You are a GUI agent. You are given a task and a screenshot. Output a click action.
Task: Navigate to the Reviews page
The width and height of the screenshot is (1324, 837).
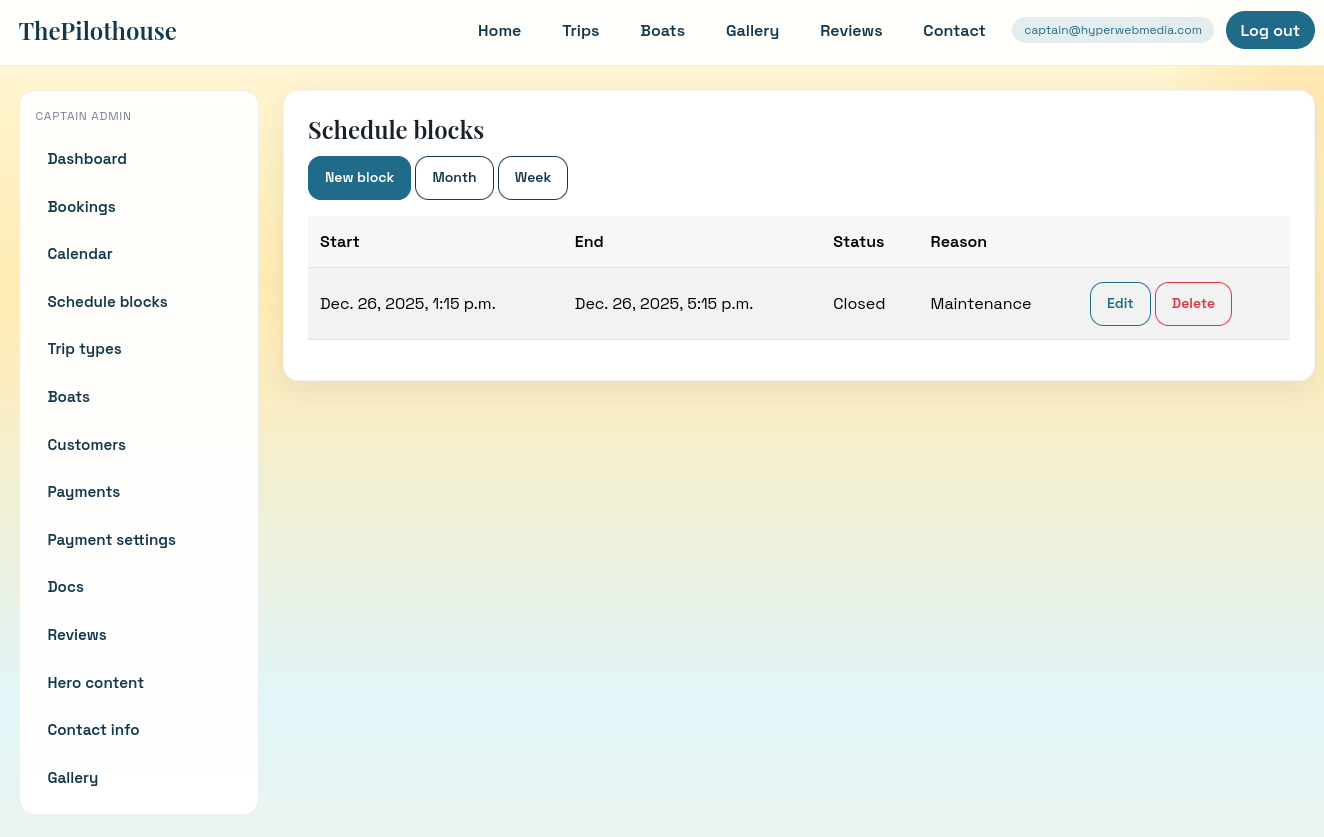click(x=851, y=31)
